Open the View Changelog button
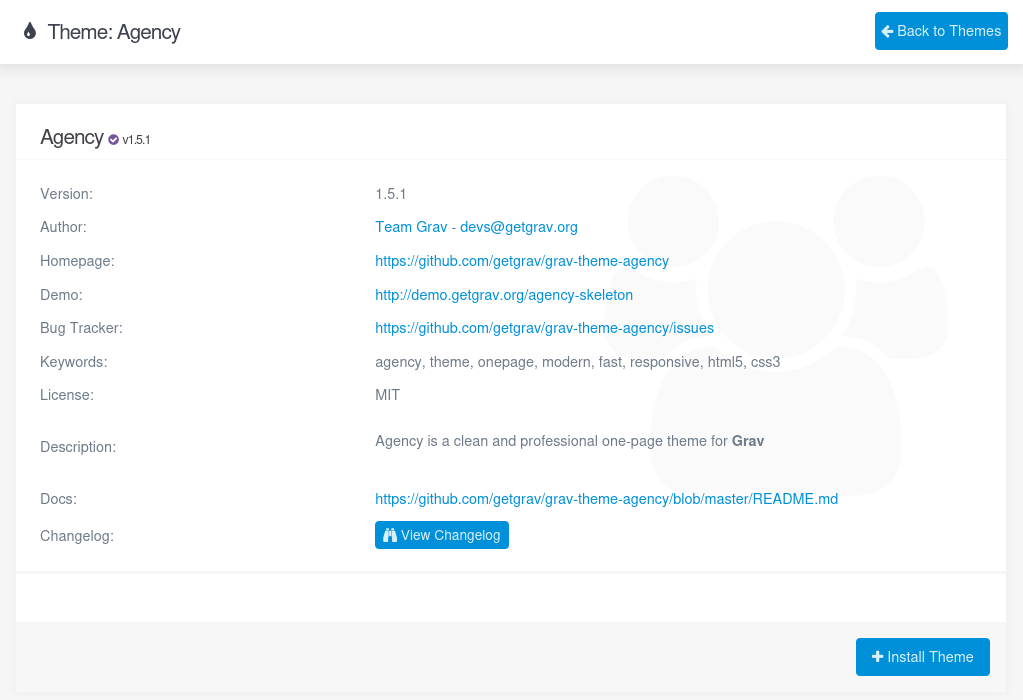The width and height of the screenshot is (1023, 700). [442, 535]
